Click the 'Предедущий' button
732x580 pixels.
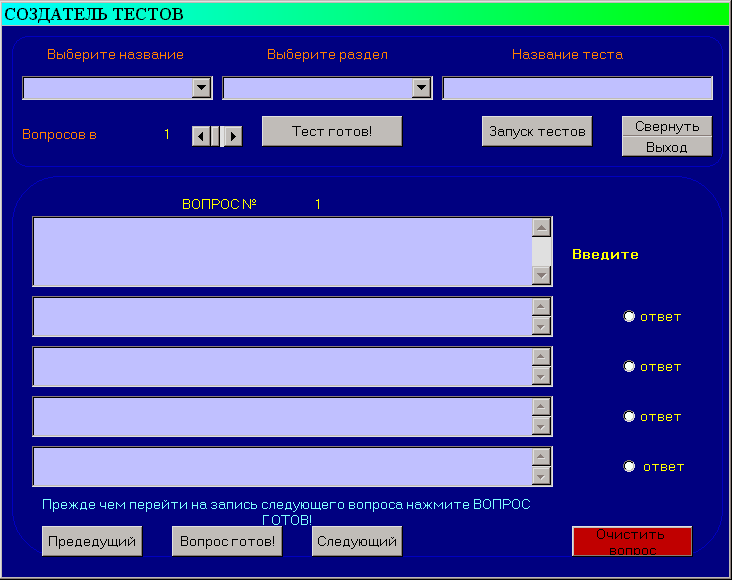92,541
